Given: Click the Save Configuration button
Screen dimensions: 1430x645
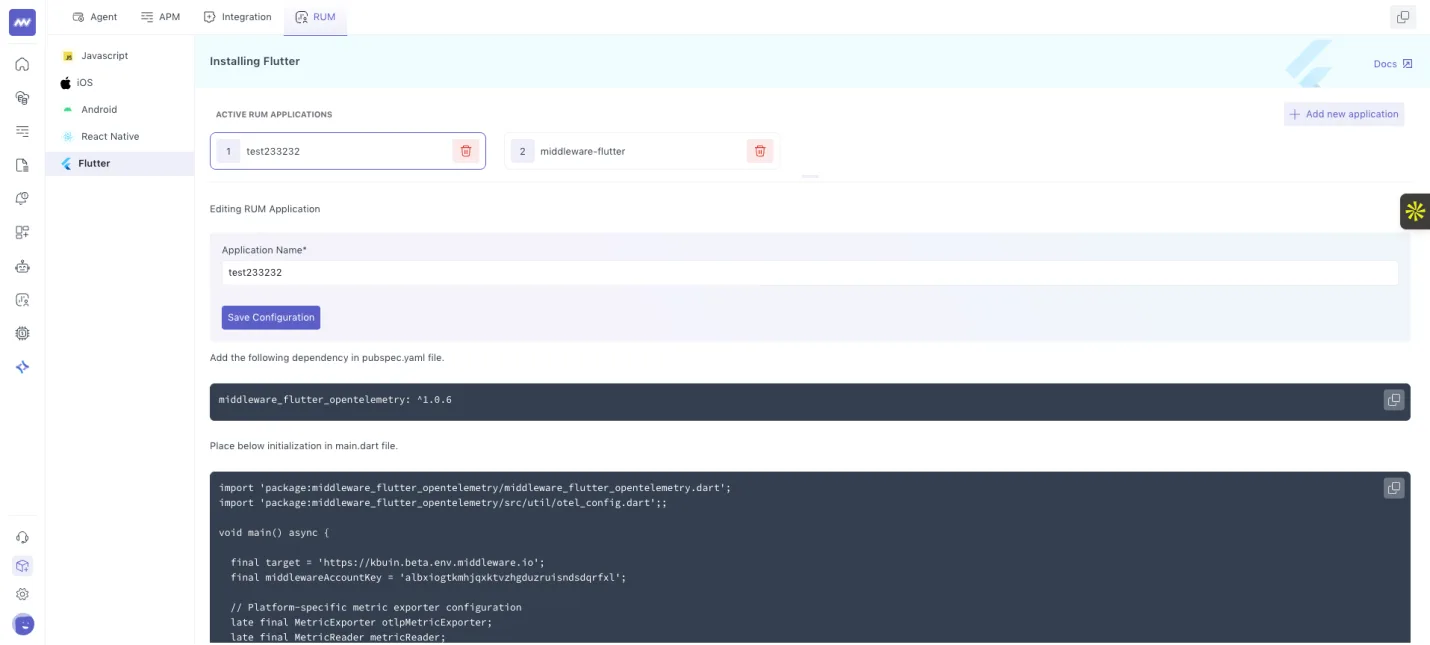Looking at the screenshot, I should tap(271, 317).
